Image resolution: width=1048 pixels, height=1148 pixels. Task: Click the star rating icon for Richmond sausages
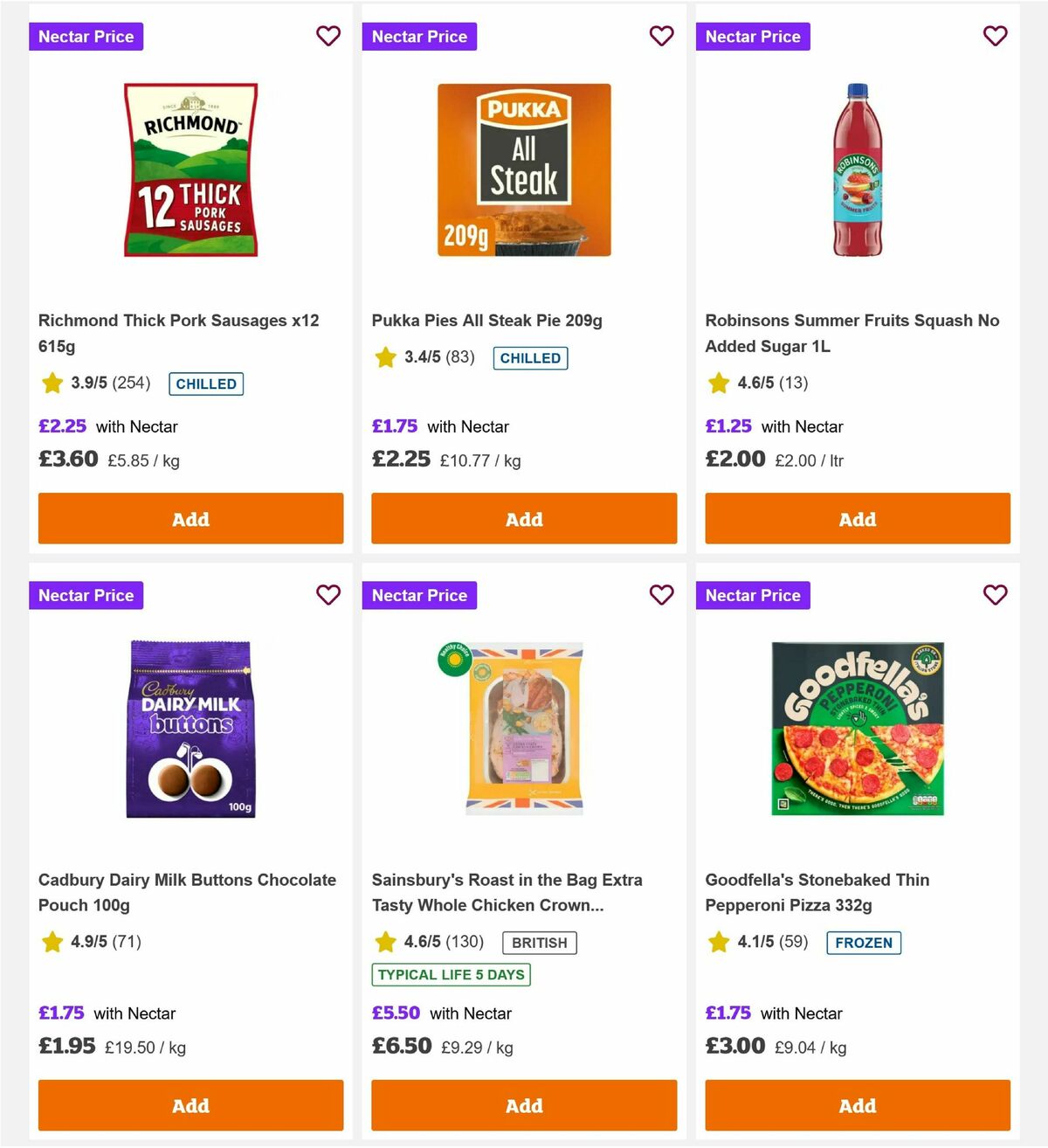click(x=52, y=383)
